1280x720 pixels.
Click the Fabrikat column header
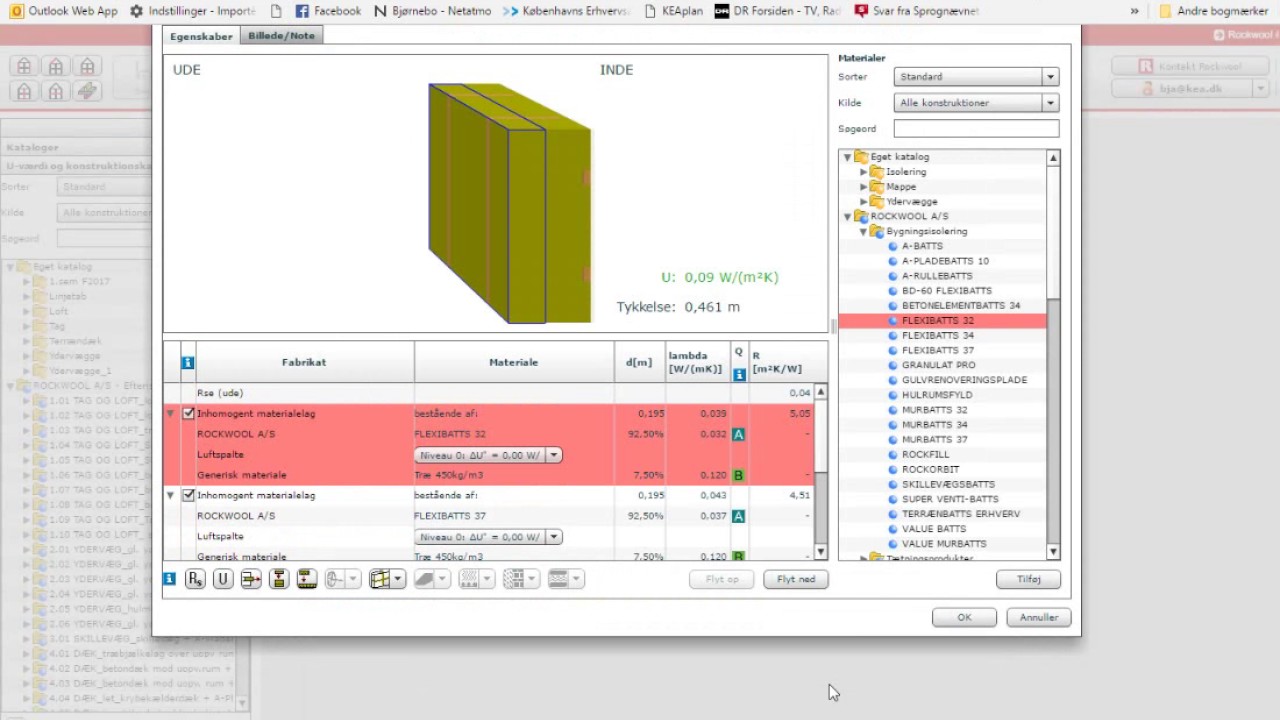coord(304,363)
